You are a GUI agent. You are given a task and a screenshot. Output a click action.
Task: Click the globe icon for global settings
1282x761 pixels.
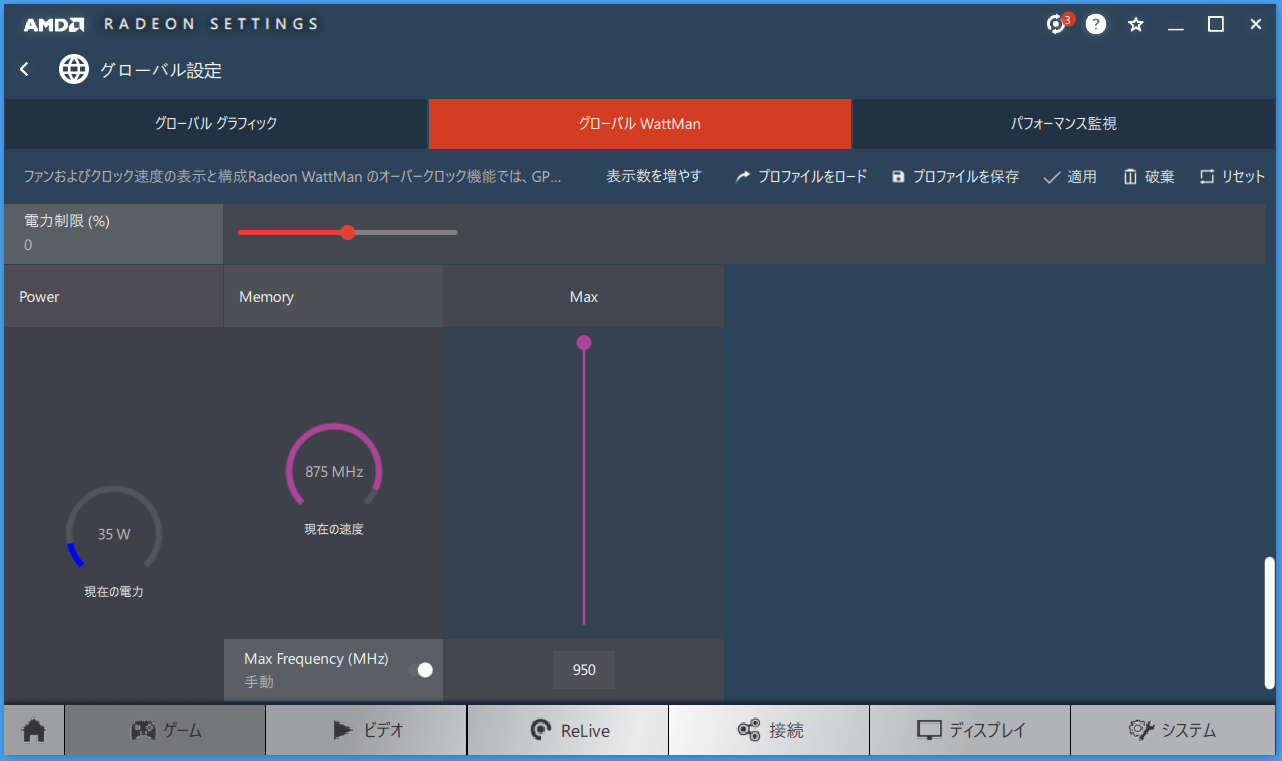click(74, 69)
